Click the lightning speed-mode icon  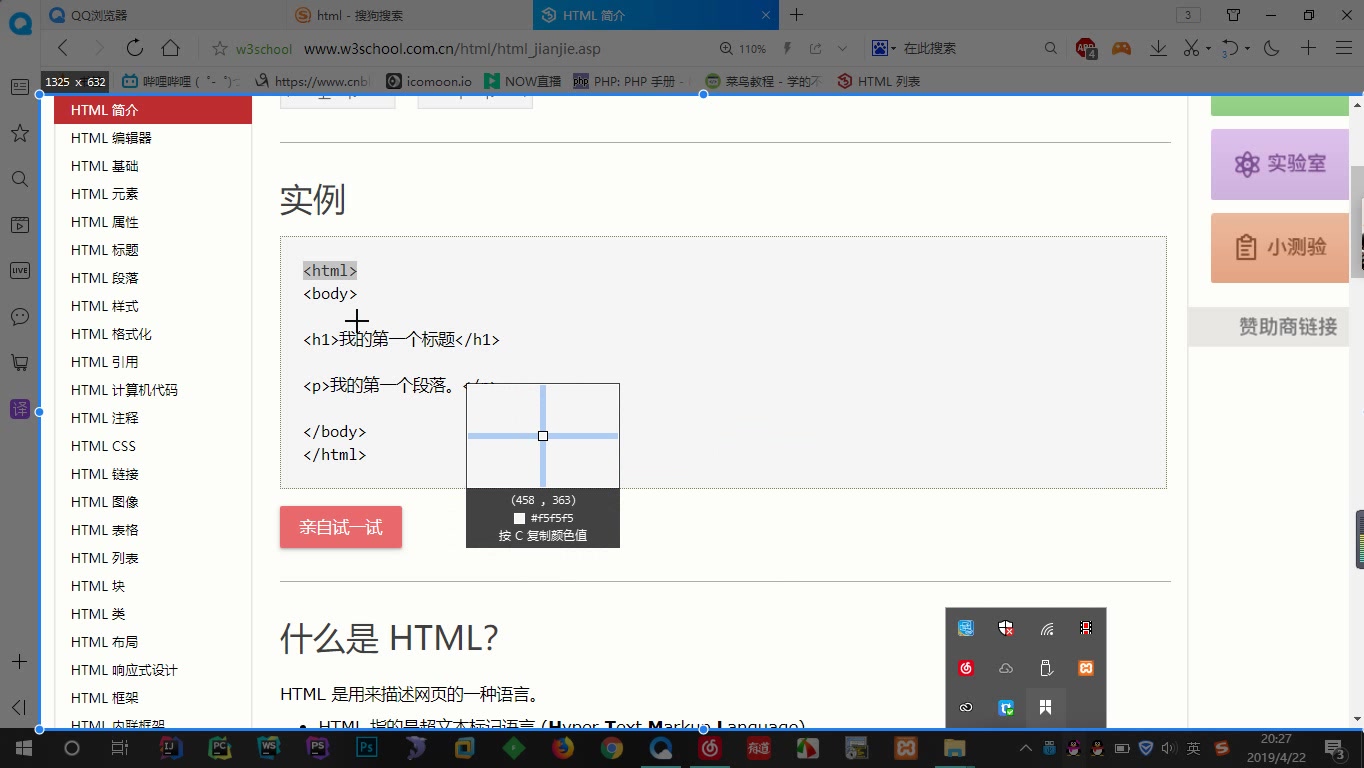[x=788, y=48]
